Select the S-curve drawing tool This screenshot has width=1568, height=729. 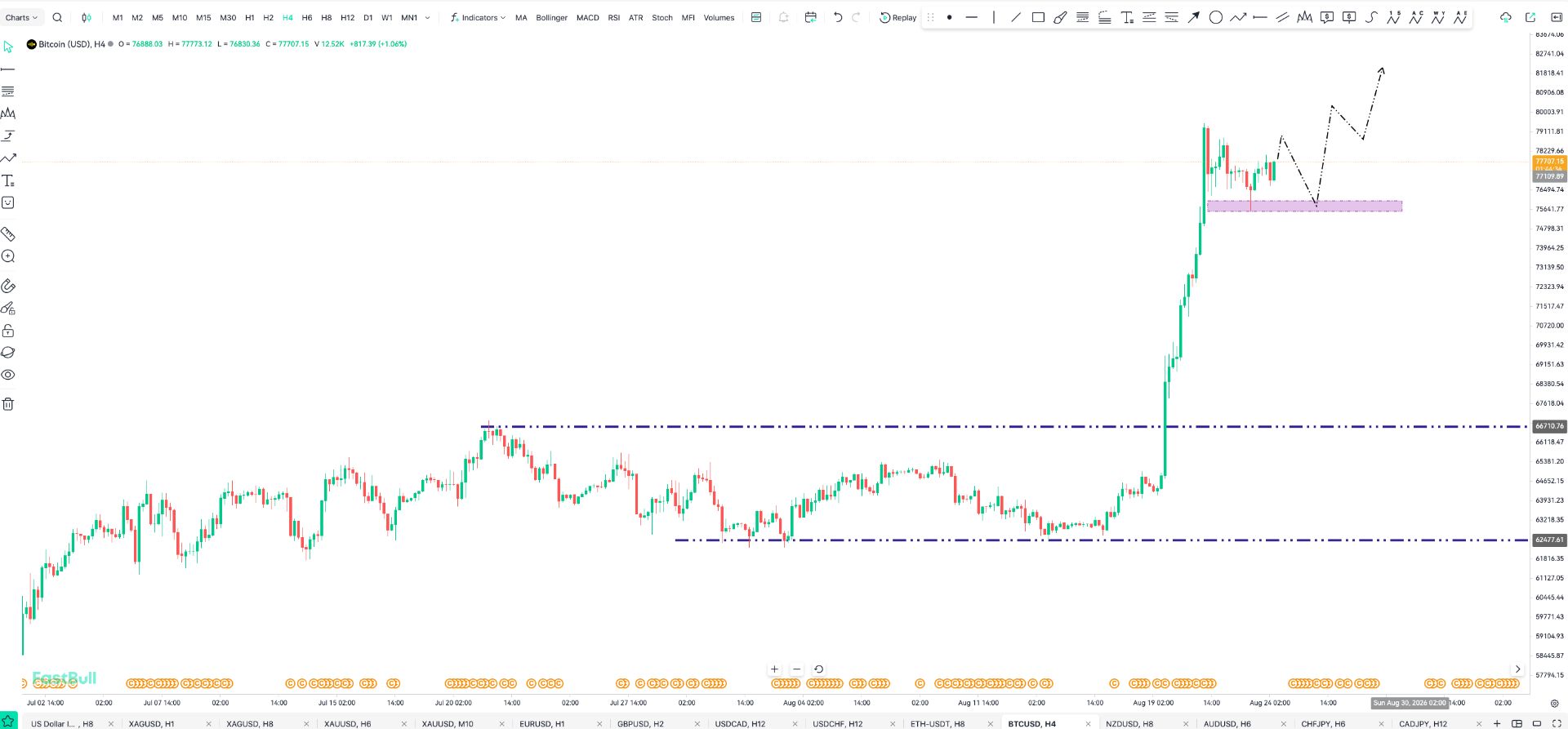point(1371,17)
